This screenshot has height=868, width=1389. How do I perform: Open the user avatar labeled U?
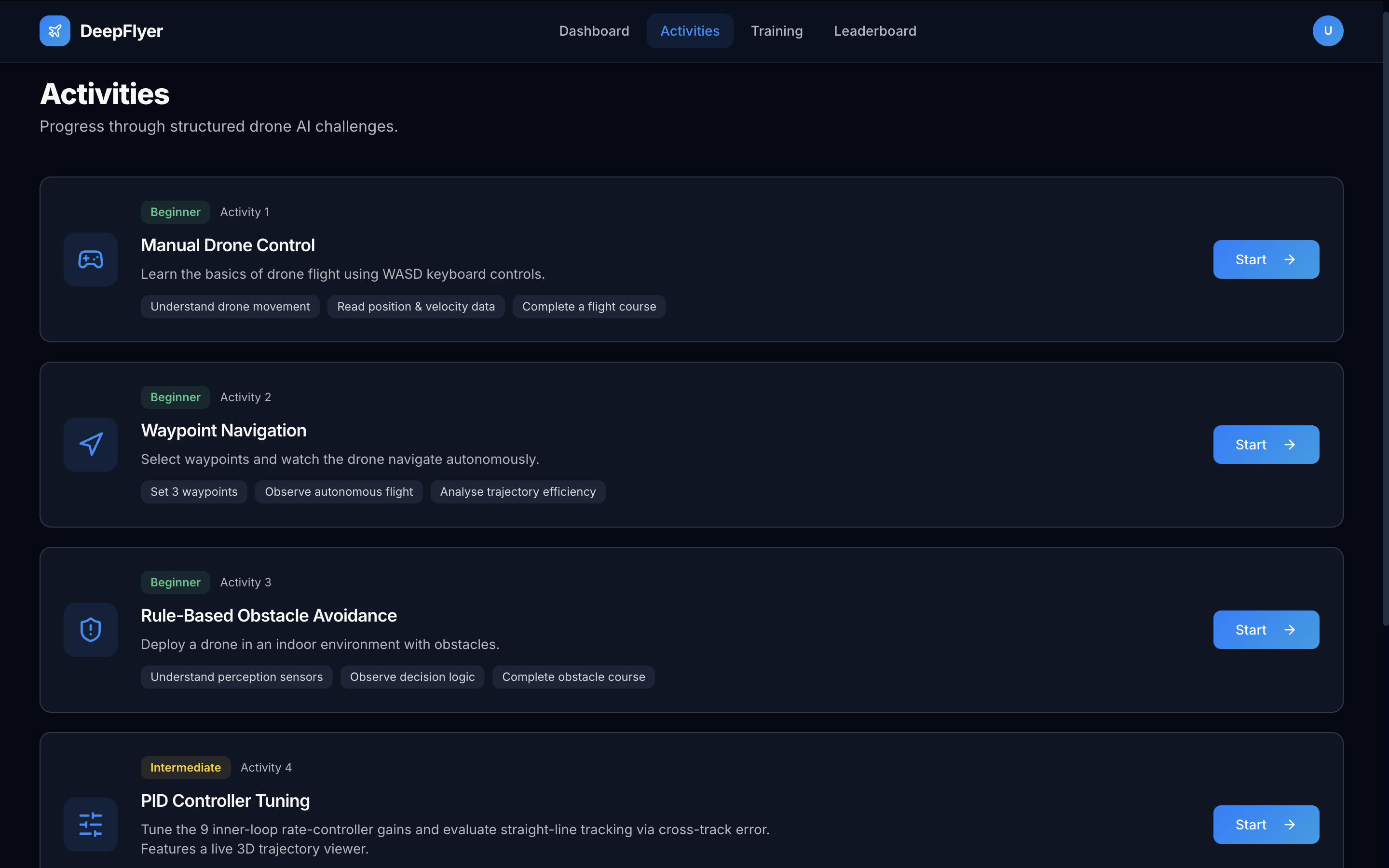[1328, 31]
